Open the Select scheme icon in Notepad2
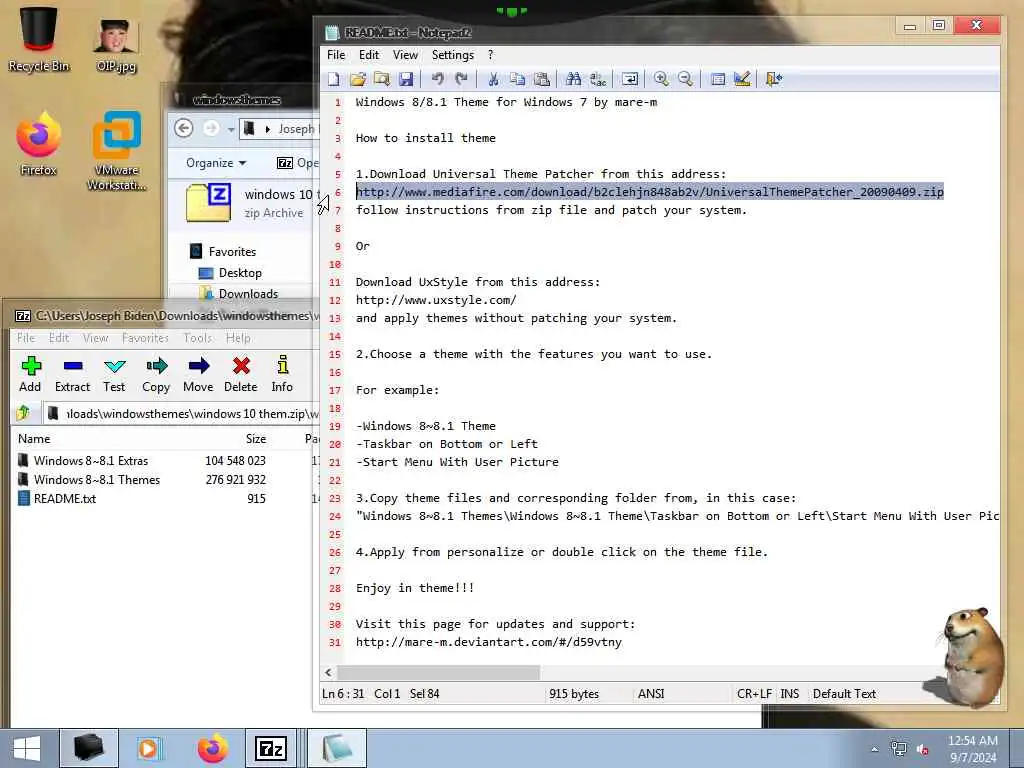Image resolution: width=1024 pixels, height=768 pixels. tap(718, 79)
